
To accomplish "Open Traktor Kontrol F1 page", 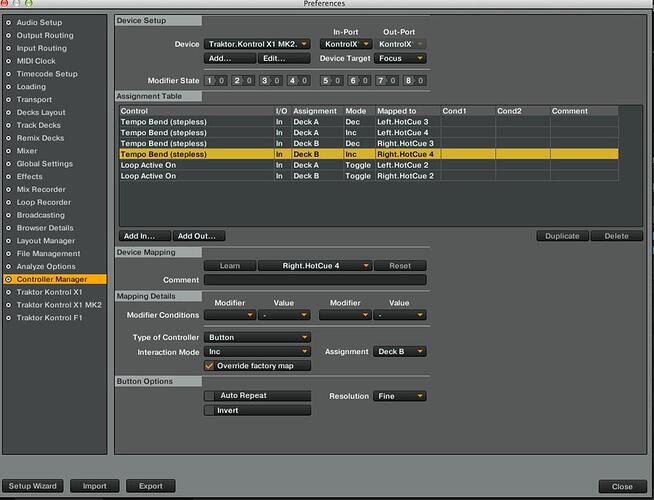I will point(50,318).
